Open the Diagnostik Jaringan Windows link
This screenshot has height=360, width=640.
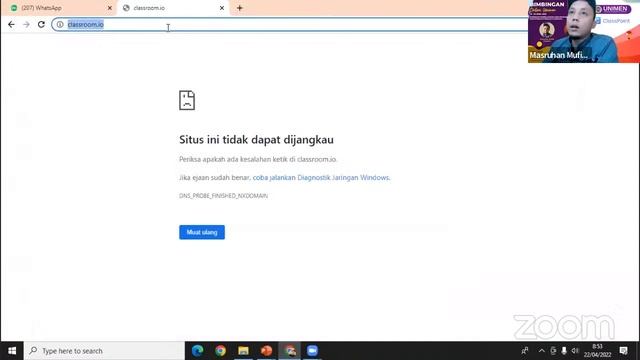[x=321, y=178]
